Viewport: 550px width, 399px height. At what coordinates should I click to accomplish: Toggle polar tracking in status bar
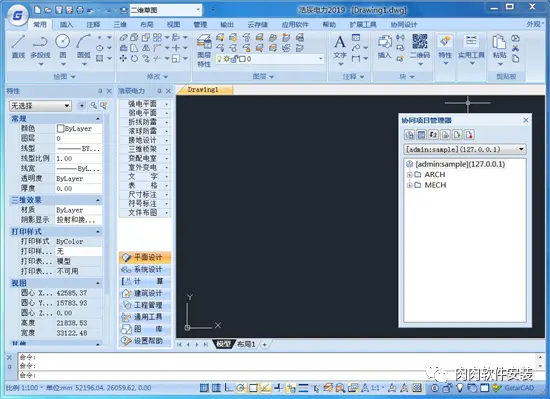[241, 388]
